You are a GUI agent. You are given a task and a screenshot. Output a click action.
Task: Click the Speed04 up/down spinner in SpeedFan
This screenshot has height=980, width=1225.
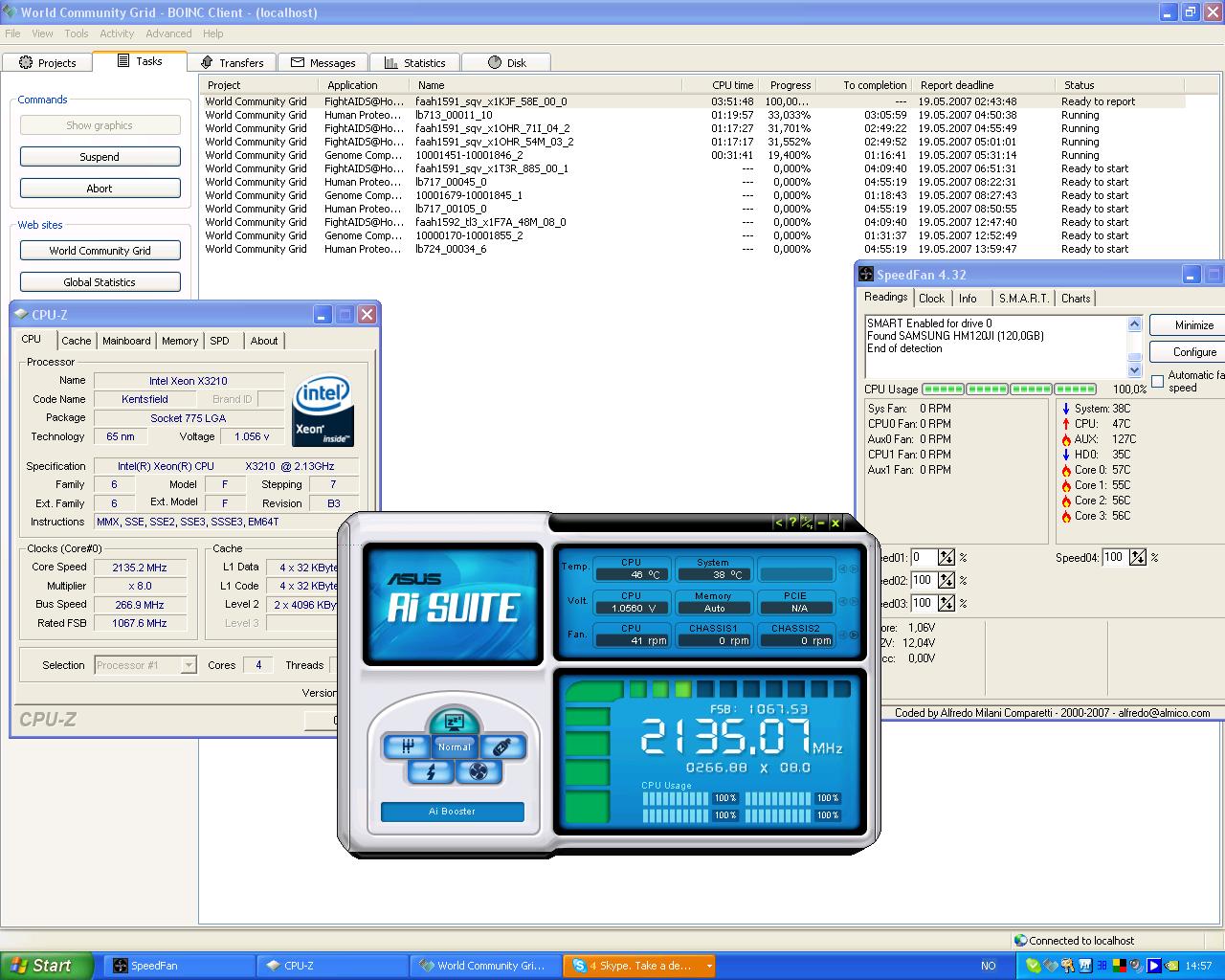click(1137, 557)
